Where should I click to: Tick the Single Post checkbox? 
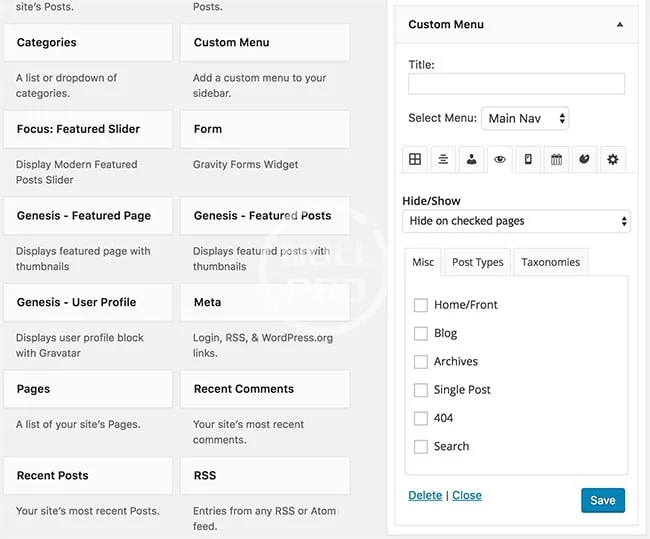(421, 390)
